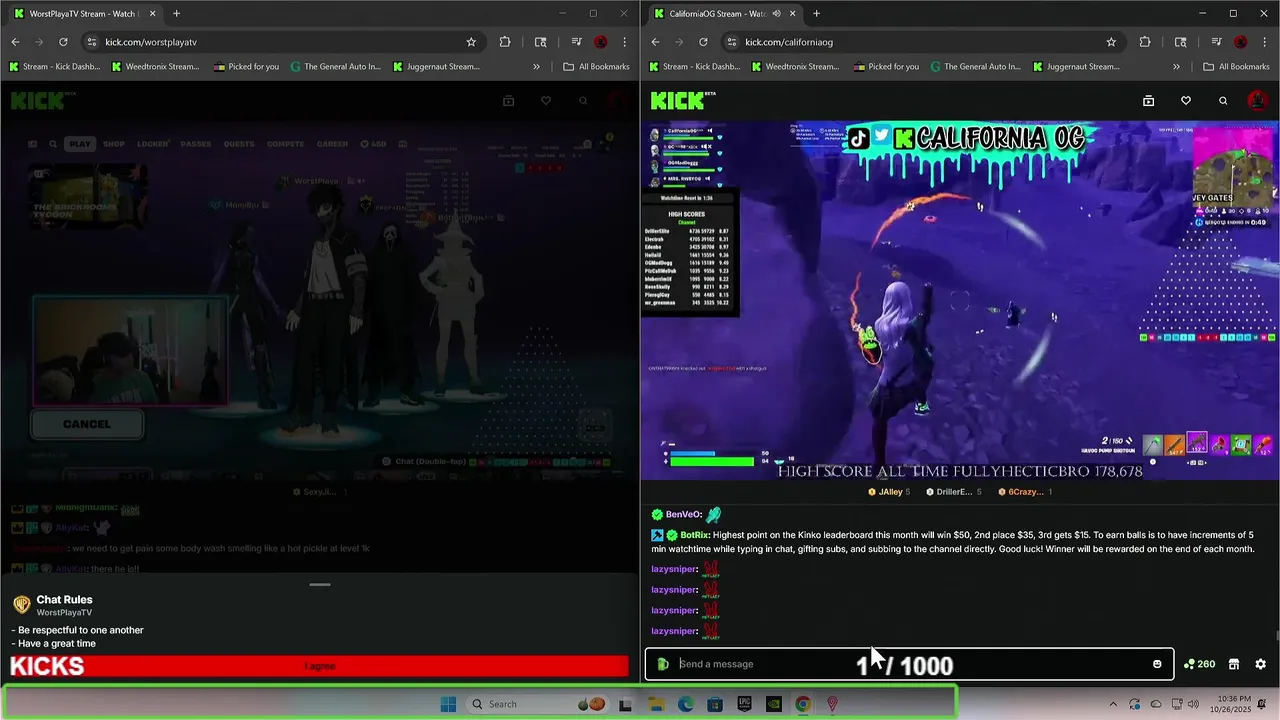Image resolution: width=1280 pixels, height=720 pixels.
Task: Close the WorstPlayaTV Stream tab
Action: pyautogui.click(x=153, y=14)
